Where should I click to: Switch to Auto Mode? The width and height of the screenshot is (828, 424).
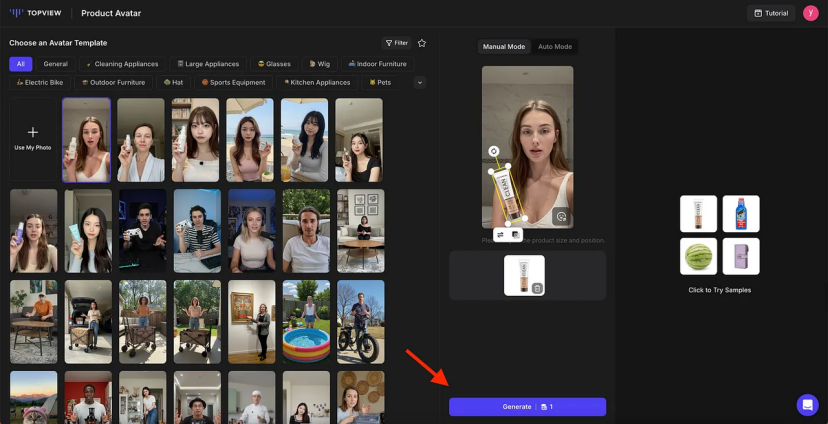[x=555, y=46]
